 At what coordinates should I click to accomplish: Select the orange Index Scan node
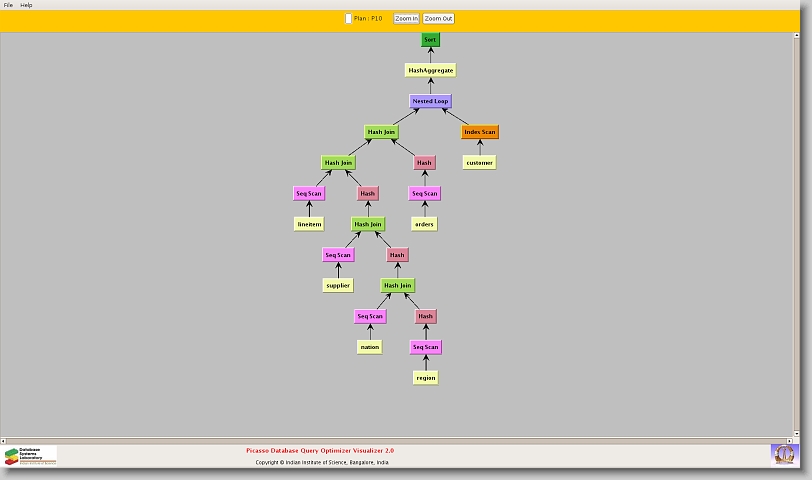pyautogui.click(x=479, y=132)
